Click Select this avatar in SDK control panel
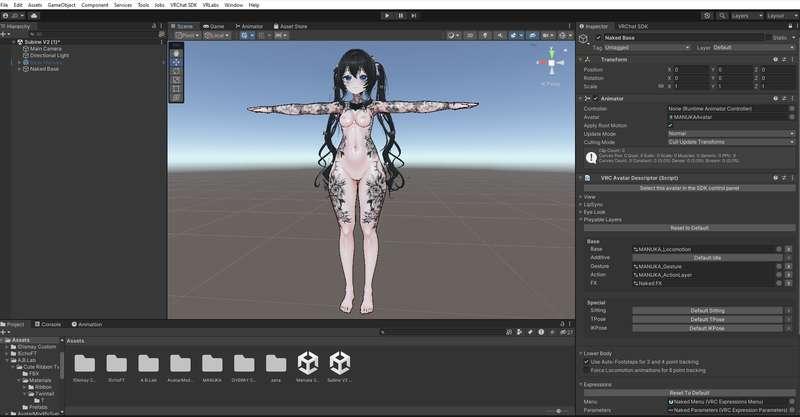This screenshot has height=417, width=800. coord(689,188)
